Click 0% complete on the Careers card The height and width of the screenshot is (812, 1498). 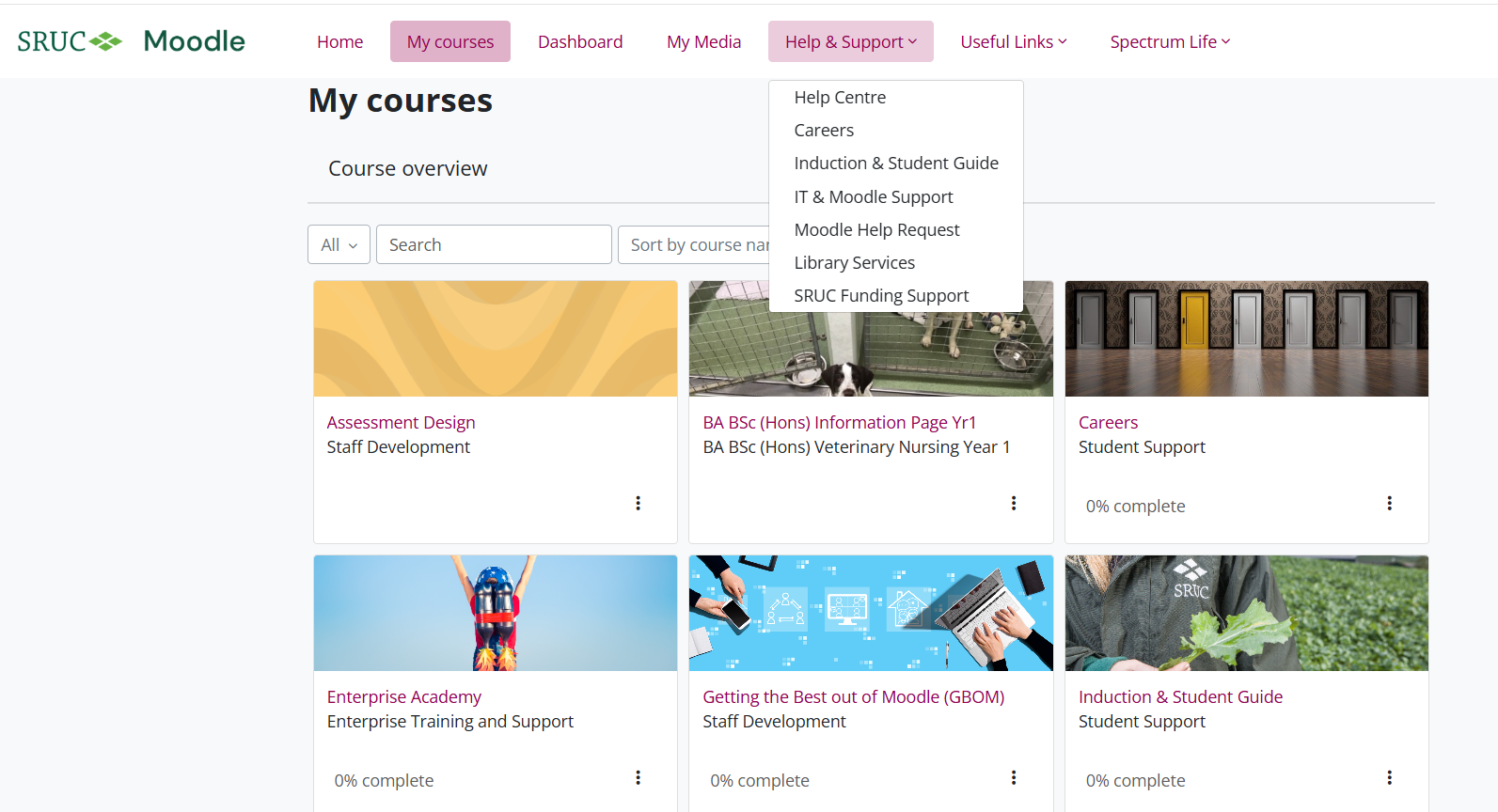[1136, 507]
